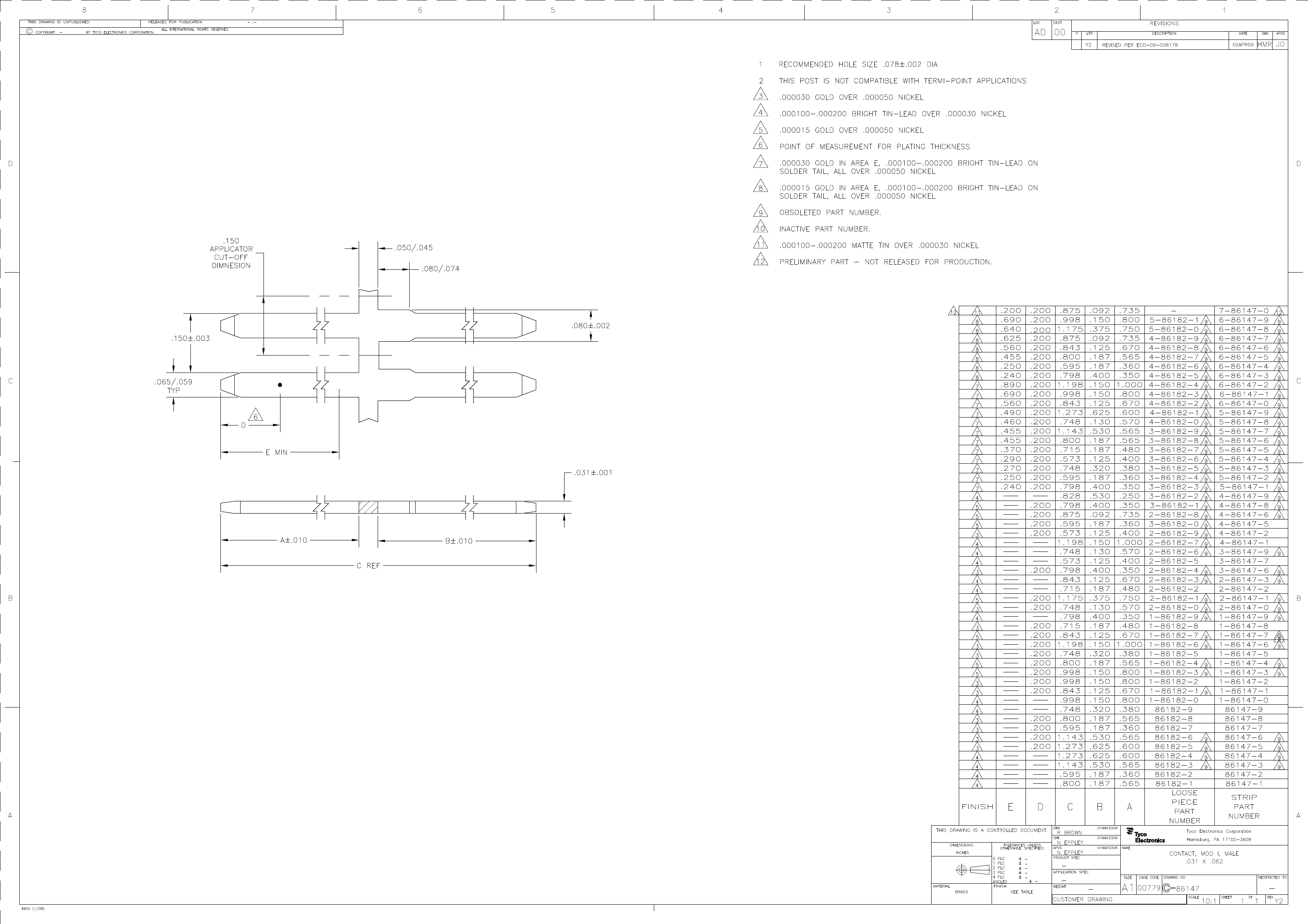Select the note OBSOLETED PART NUMBER
The image size is (1308, 924).
click(x=830, y=213)
